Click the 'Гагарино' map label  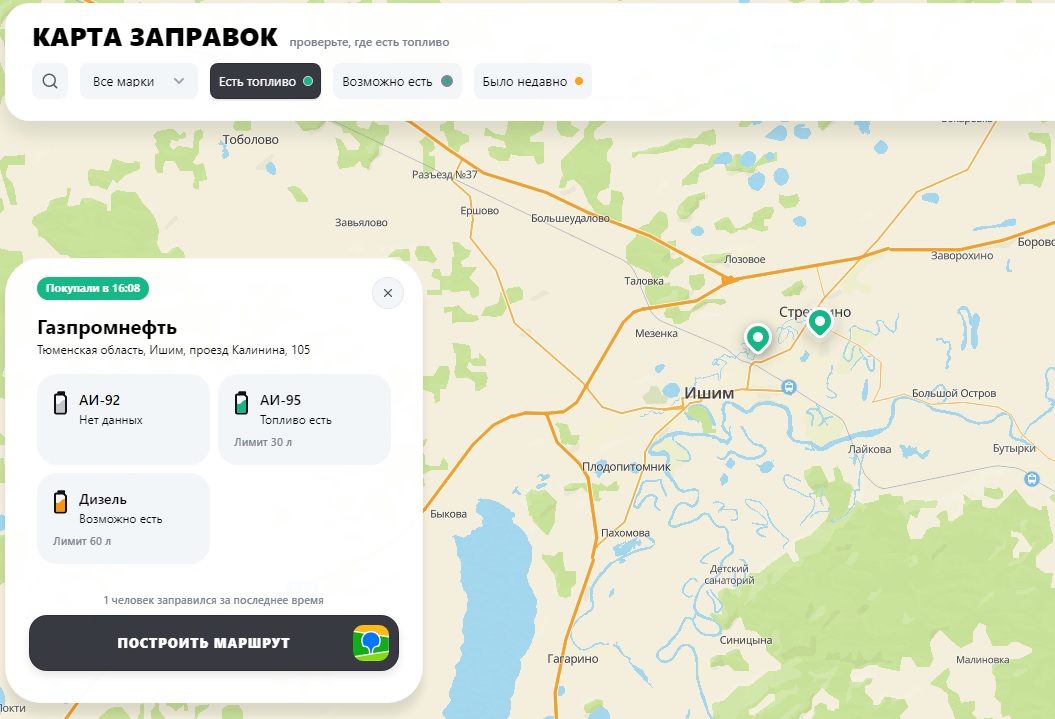click(573, 658)
